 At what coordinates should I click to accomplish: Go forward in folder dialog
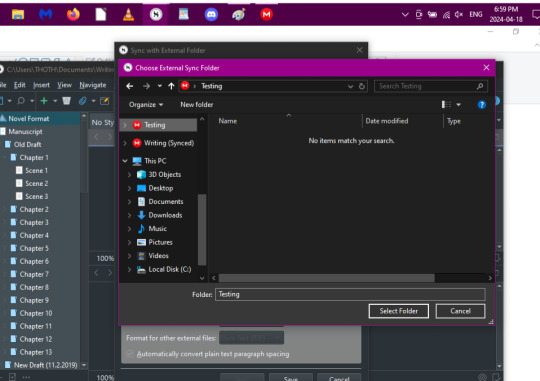[146, 86]
